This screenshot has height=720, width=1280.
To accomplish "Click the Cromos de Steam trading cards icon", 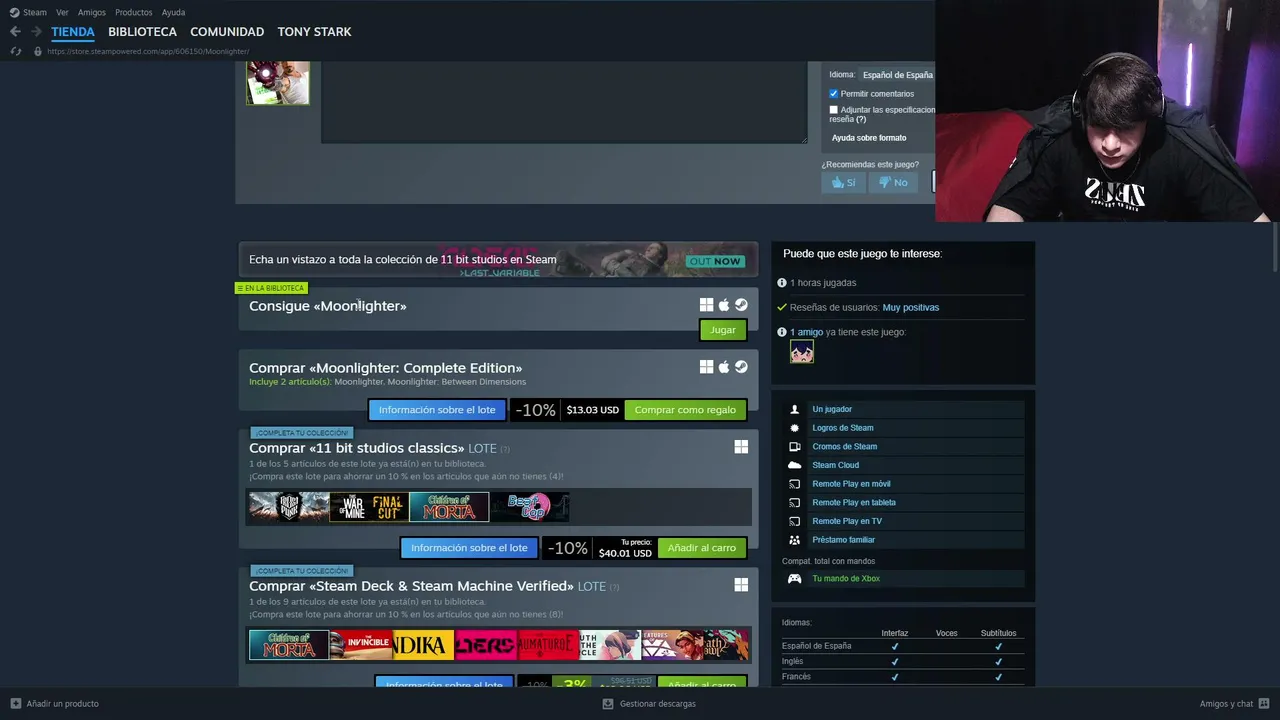I will coord(795,447).
